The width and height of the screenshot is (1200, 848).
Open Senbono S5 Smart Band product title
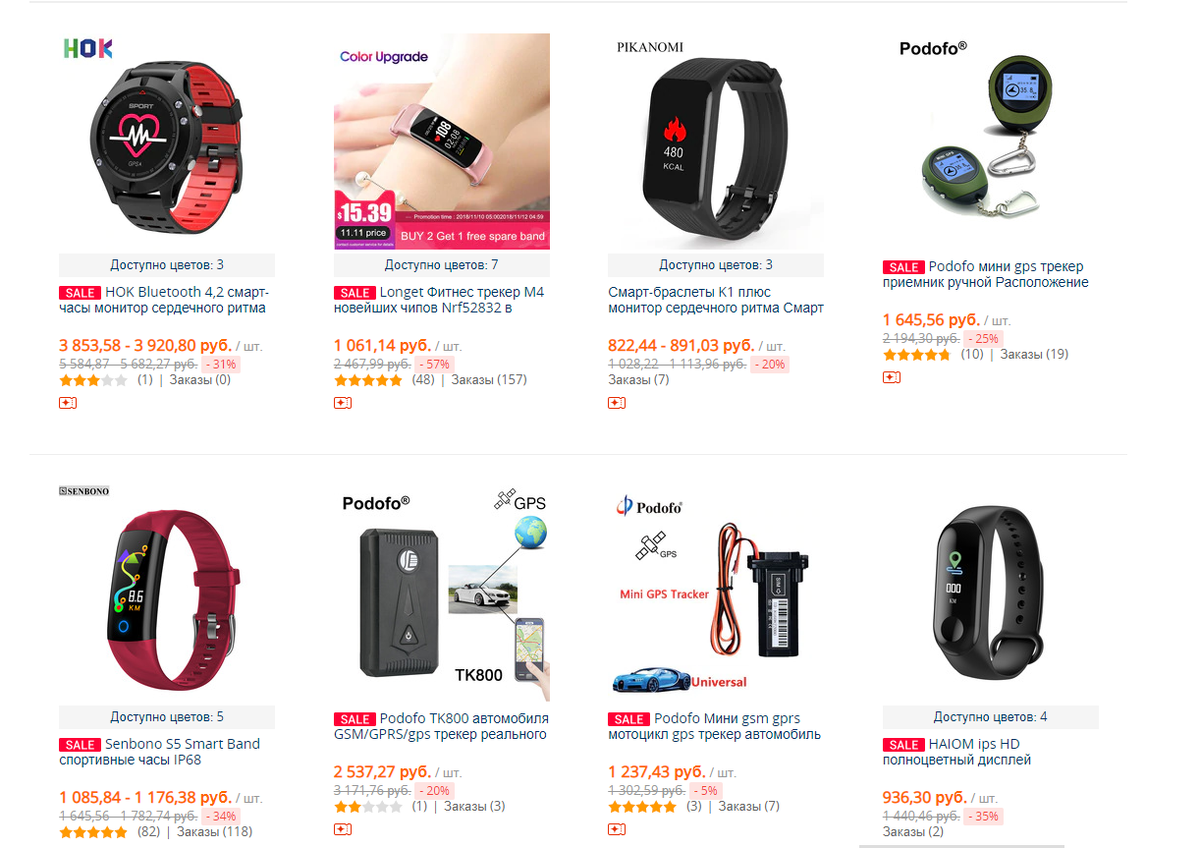160,752
